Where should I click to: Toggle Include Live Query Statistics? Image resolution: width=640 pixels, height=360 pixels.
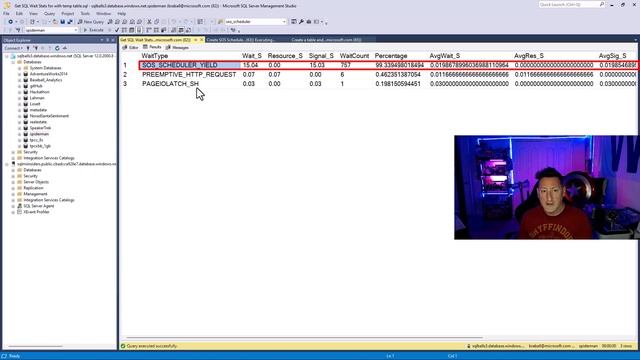(x=156, y=30)
